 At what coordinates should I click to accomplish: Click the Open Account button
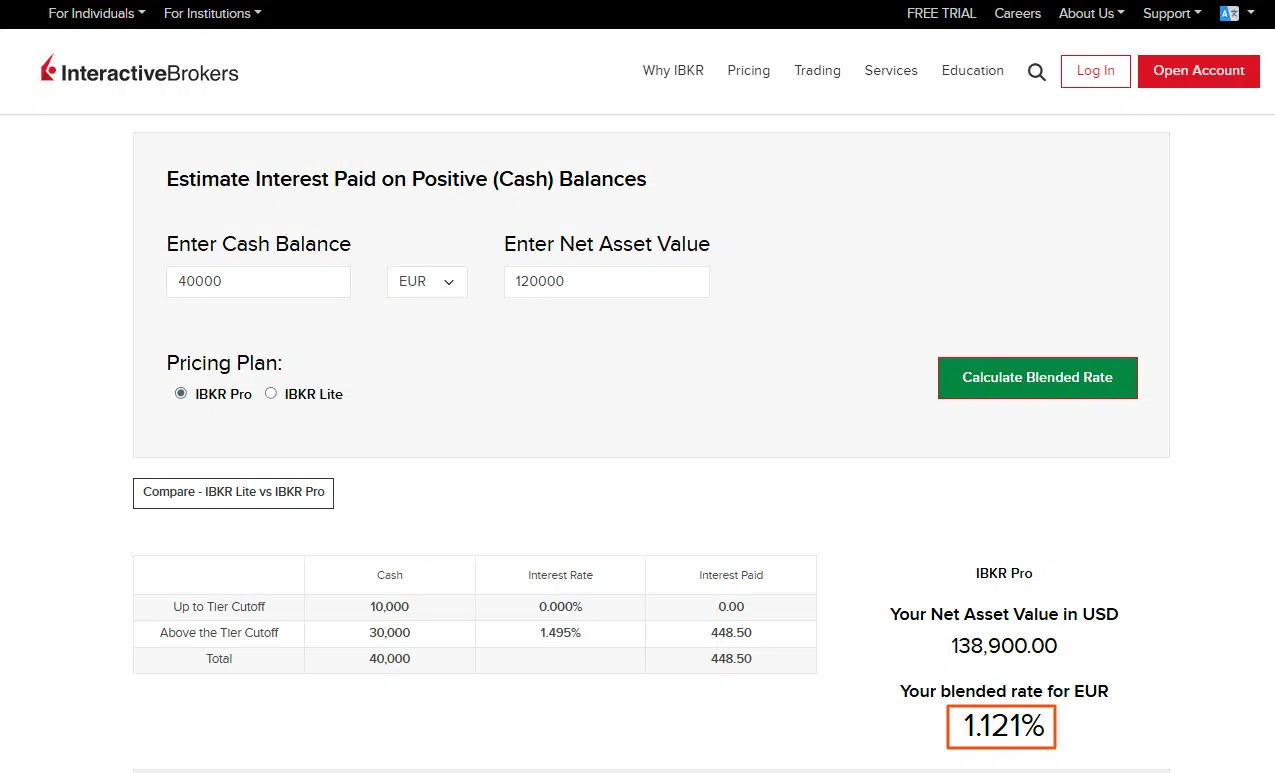point(1199,71)
